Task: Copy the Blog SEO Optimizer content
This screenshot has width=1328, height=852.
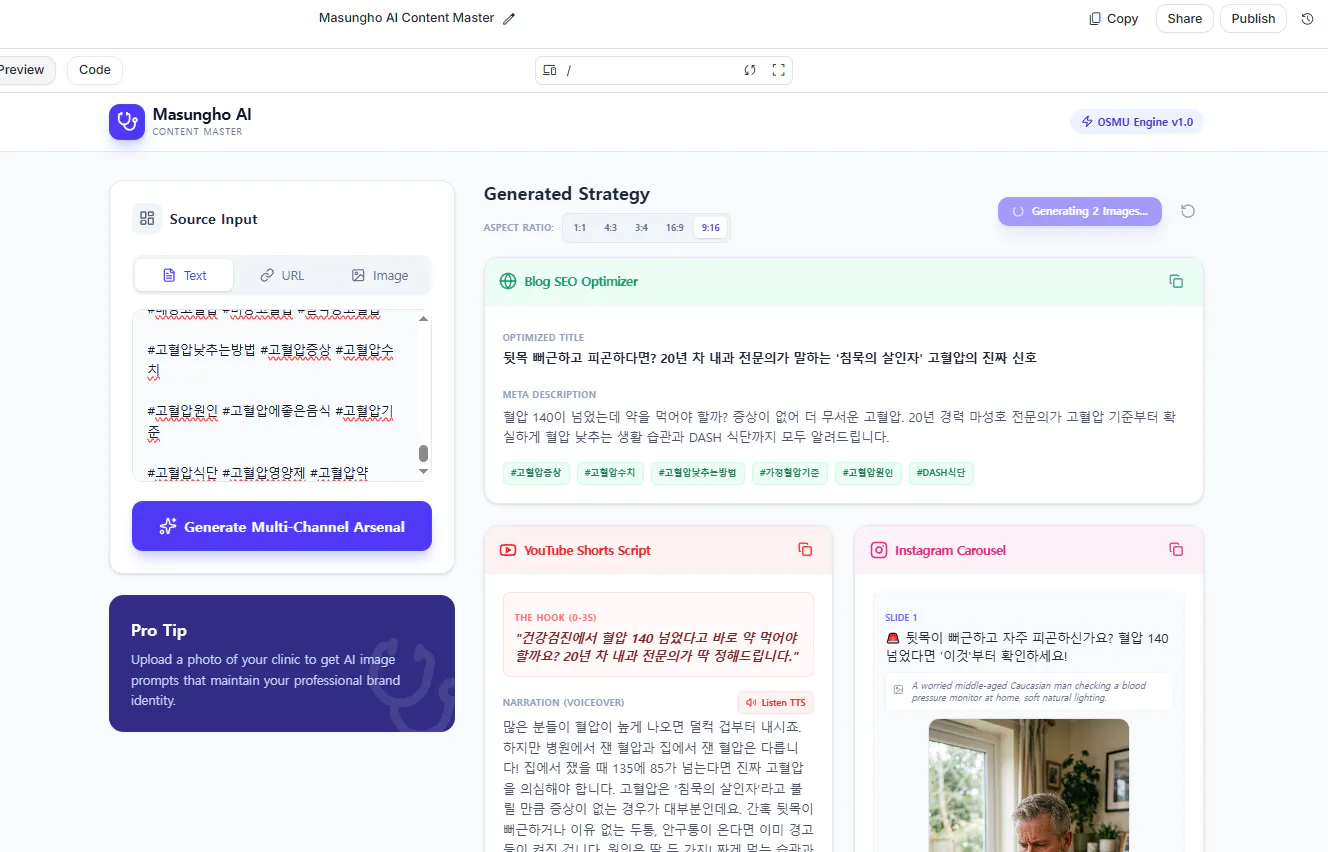Action: click(x=1176, y=281)
